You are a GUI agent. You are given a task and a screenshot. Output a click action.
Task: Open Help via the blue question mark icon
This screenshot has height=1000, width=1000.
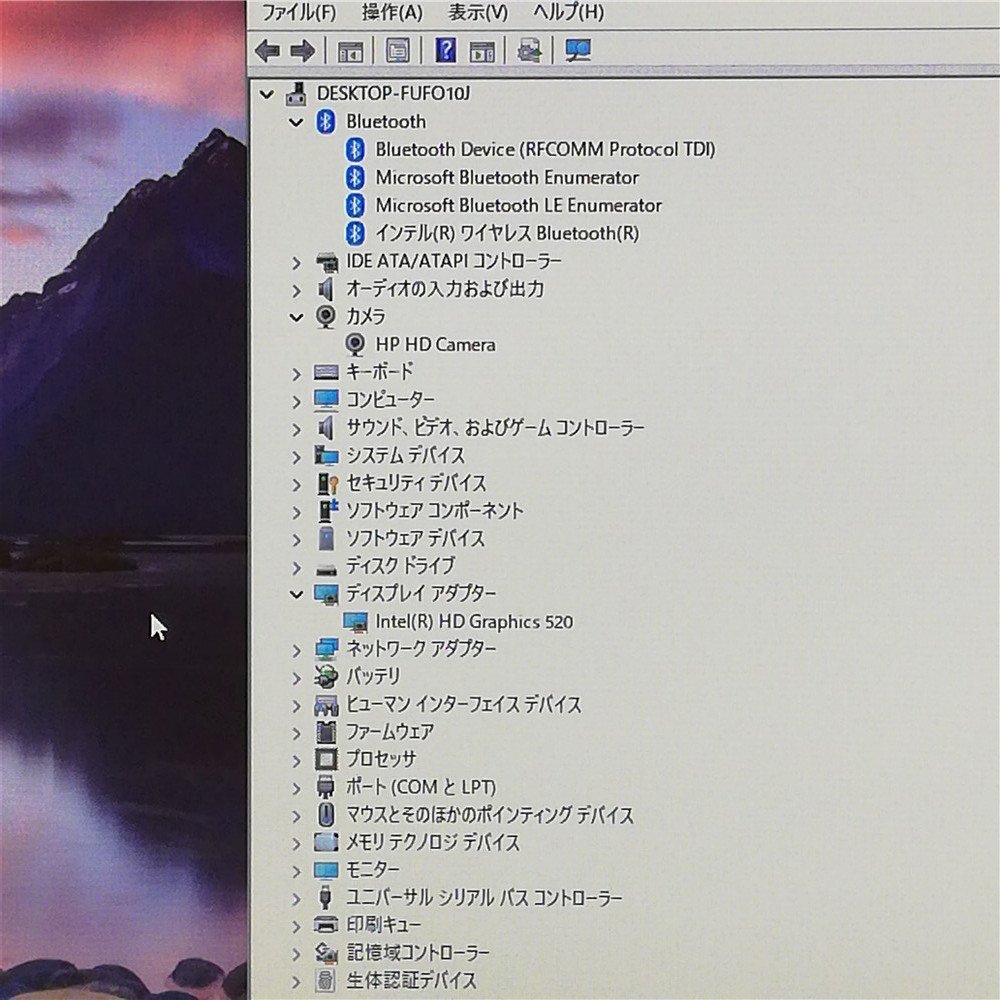[x=446, y=50]
